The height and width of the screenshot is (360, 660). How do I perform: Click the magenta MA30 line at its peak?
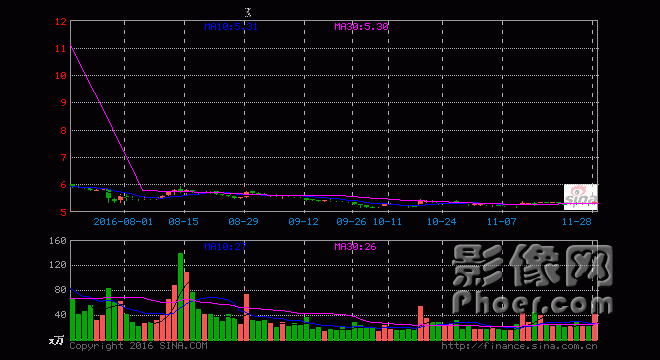coord(71,45)
